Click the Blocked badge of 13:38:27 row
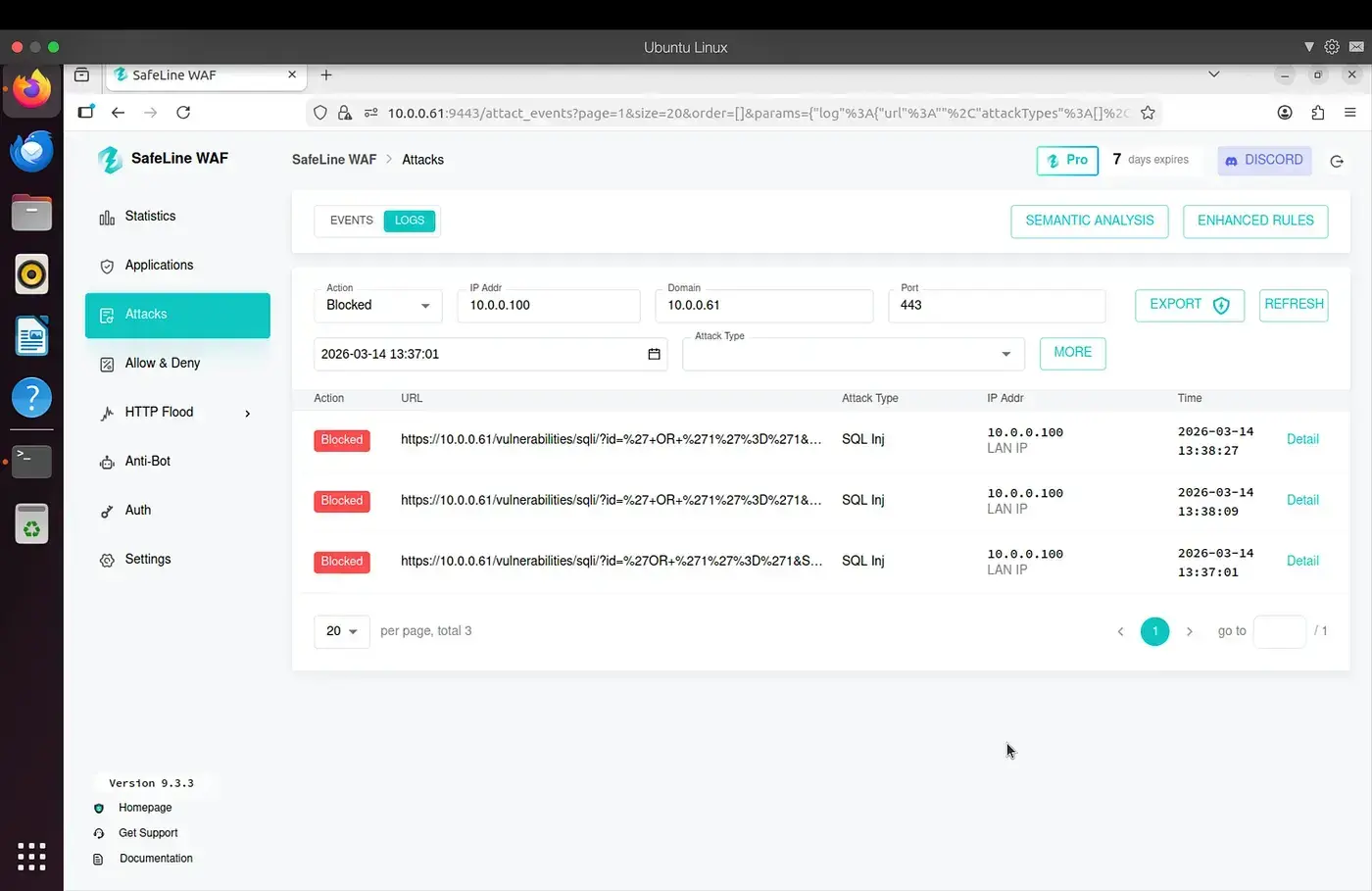Screen dimensions: 1372x891 click(342, 440)
